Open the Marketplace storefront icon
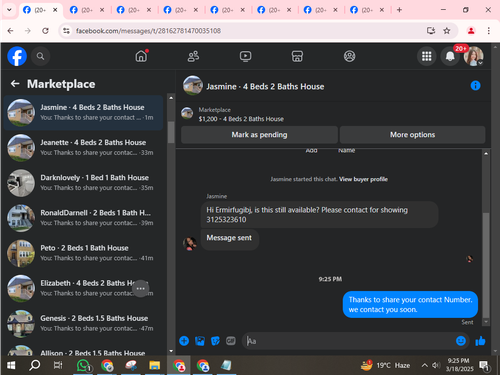Screen dimensions: 500x375 pos(297,56)
